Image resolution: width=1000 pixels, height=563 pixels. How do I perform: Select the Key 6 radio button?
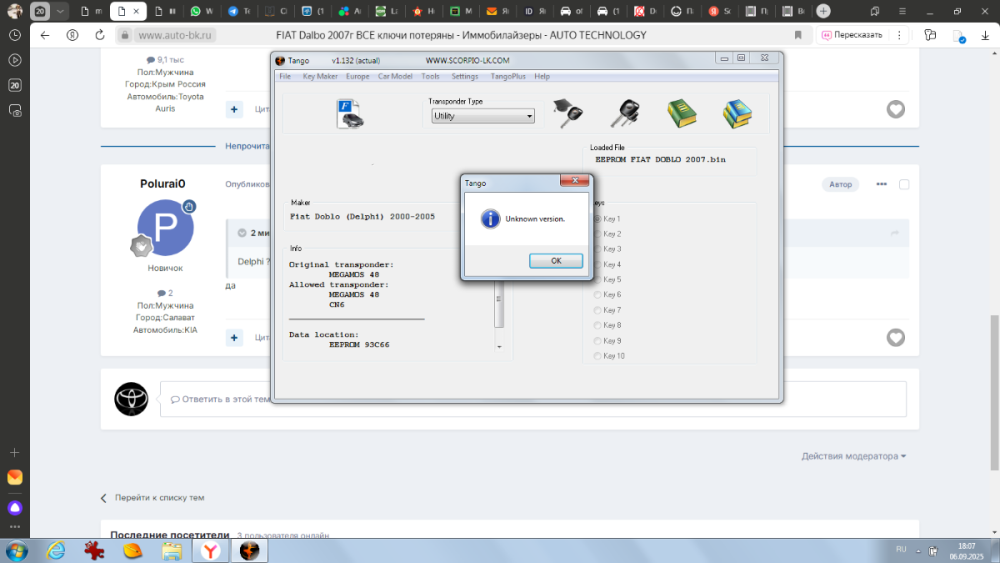[x=598, y=295]
